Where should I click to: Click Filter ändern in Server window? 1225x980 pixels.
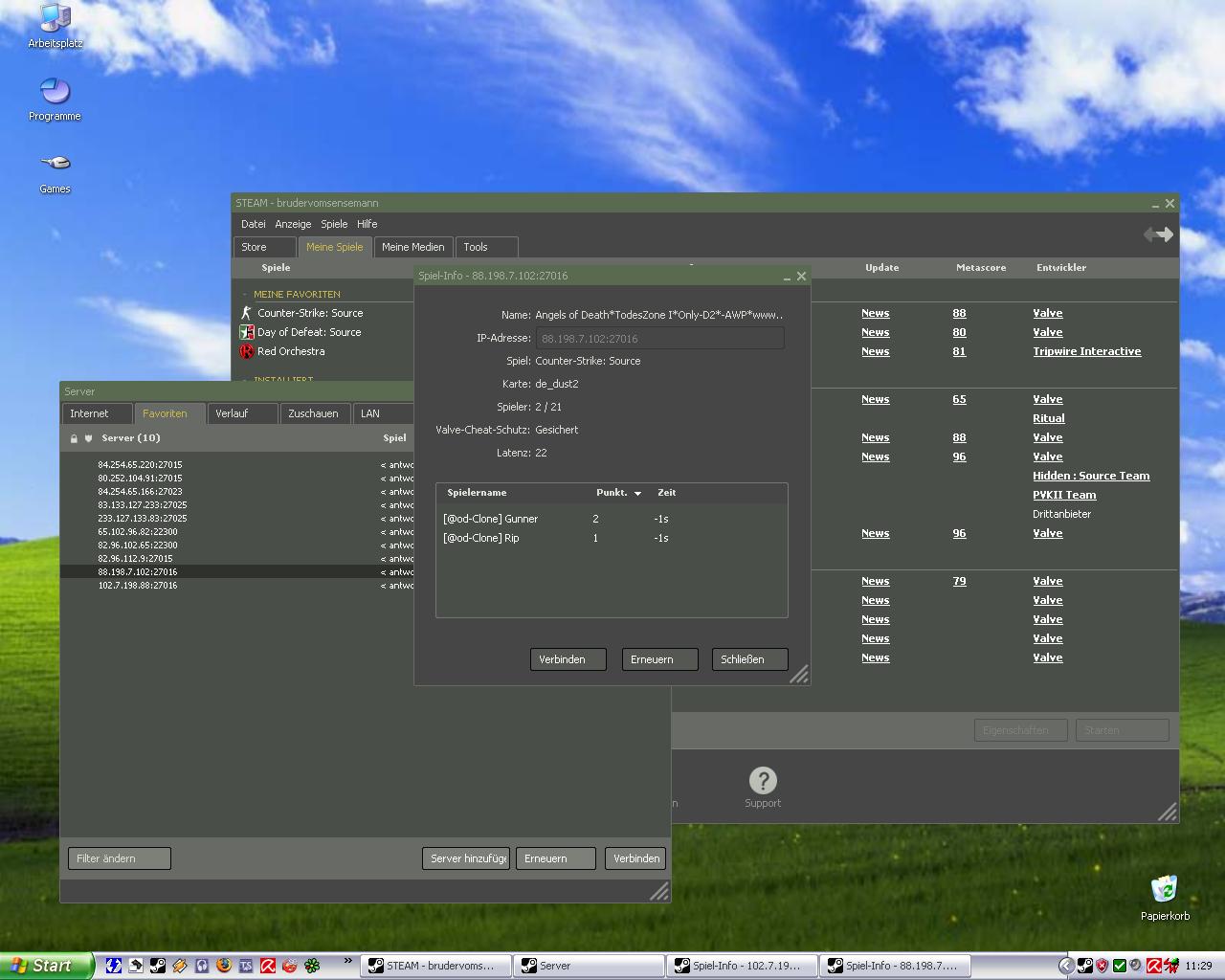point(119,858)
